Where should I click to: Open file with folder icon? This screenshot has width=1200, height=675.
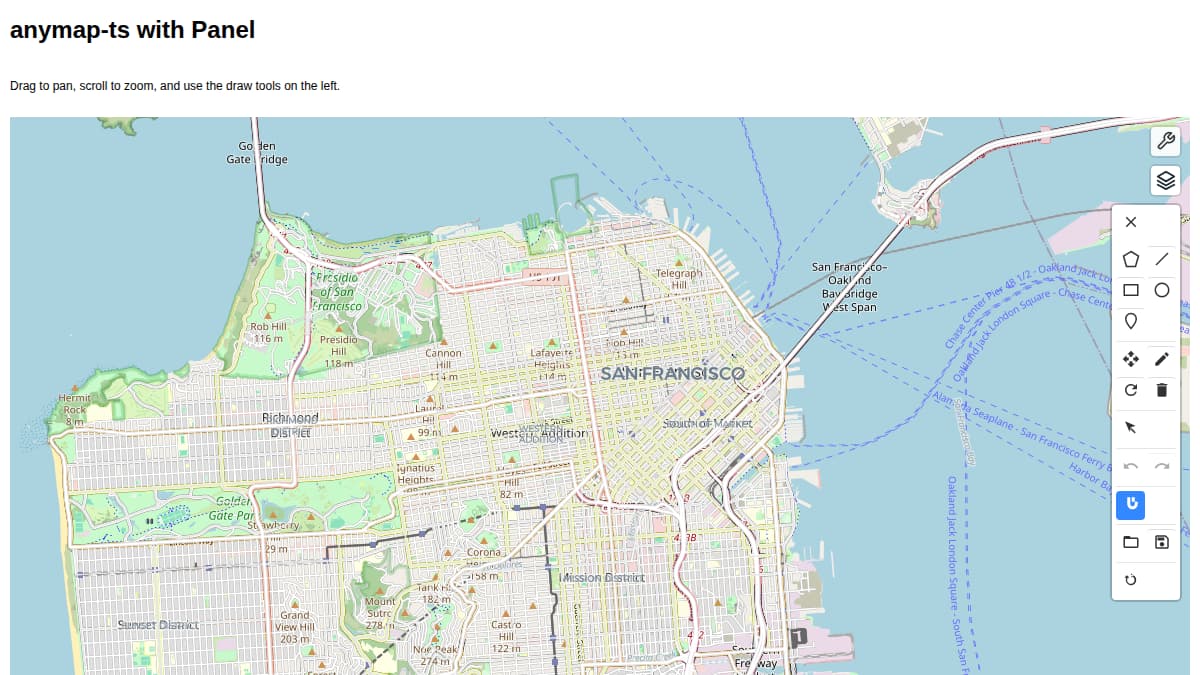pos(1131,542)
